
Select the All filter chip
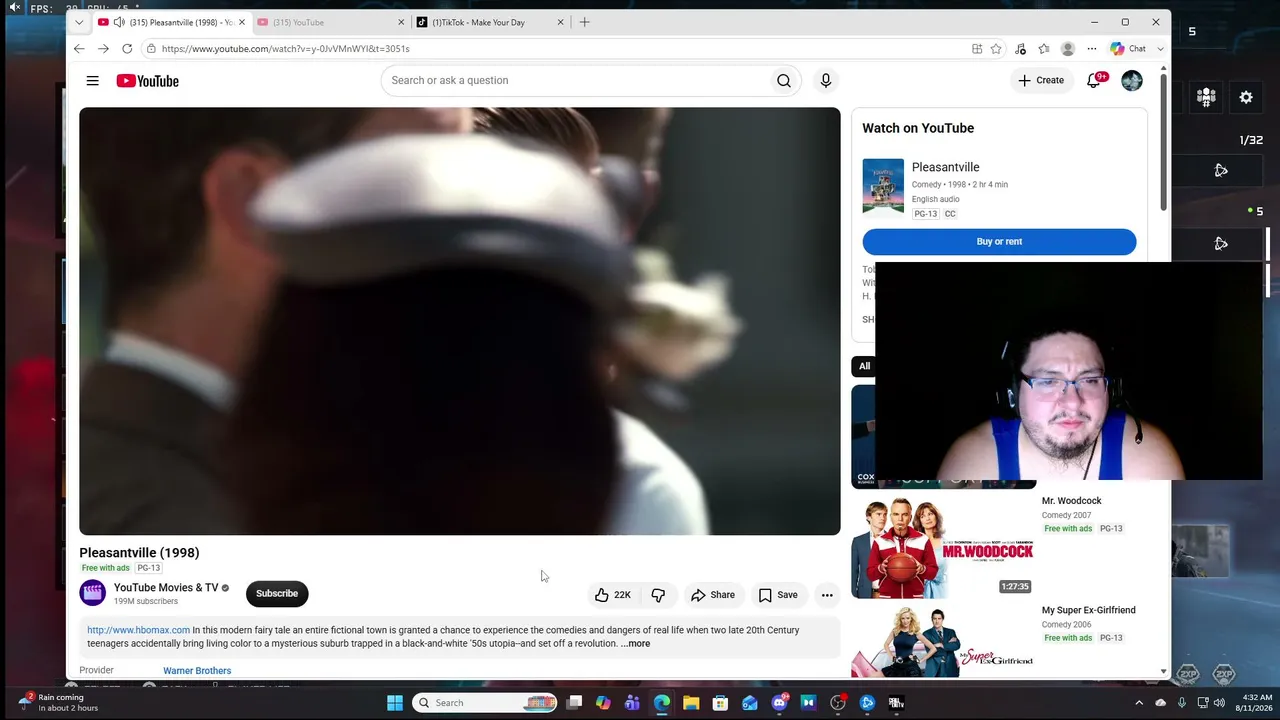tap(864, 366)
